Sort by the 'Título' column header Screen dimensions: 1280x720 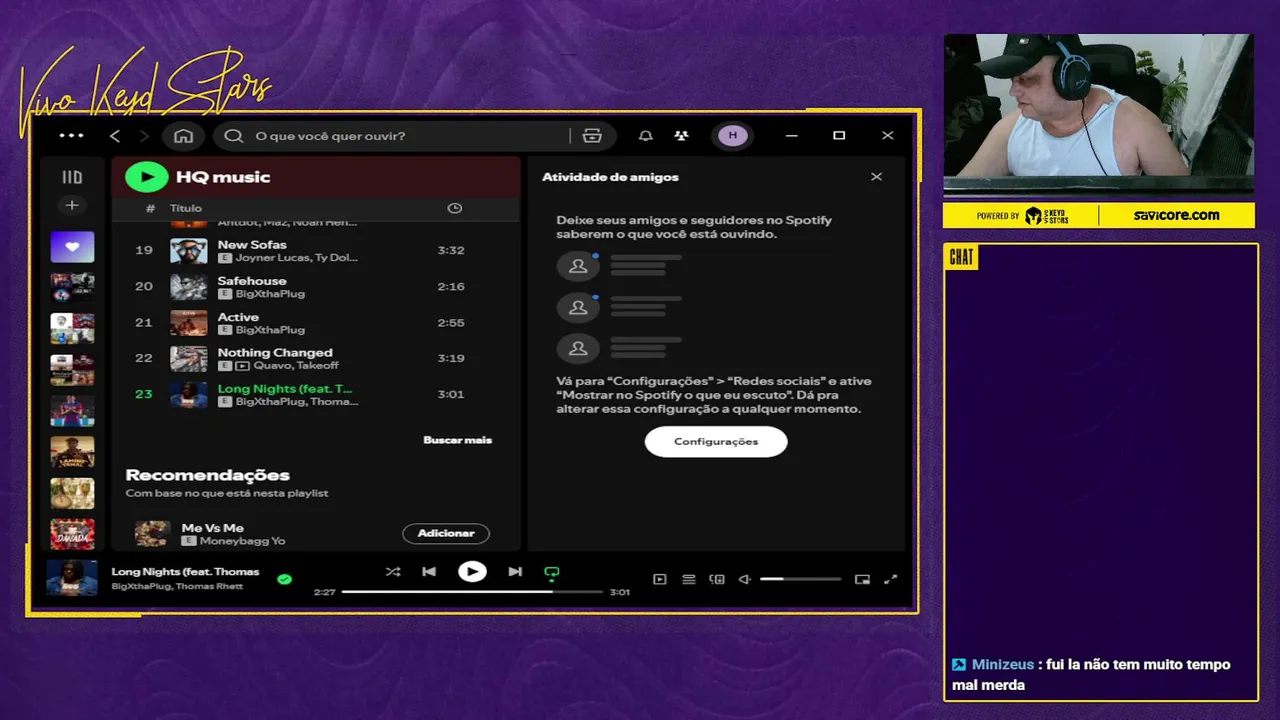pyautogui.click(x=186, y=208)
